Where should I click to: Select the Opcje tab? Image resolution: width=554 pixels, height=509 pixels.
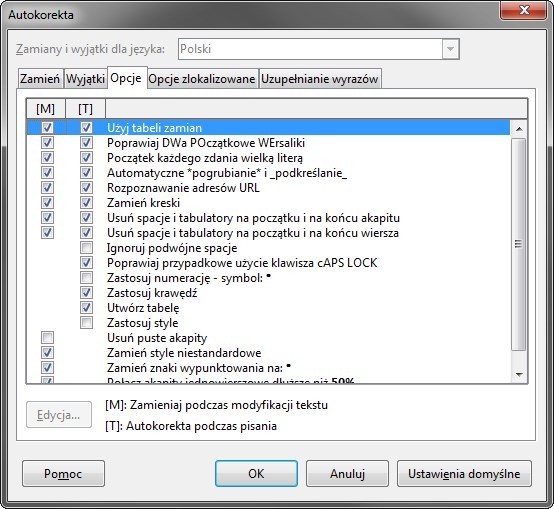126,78
